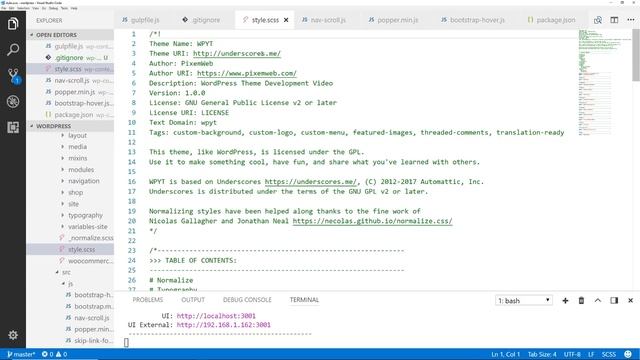Viewport: 640px width, 360px height.
Task: Close the terminal panel
Action: pyautogui.click(x=630, y=300)
